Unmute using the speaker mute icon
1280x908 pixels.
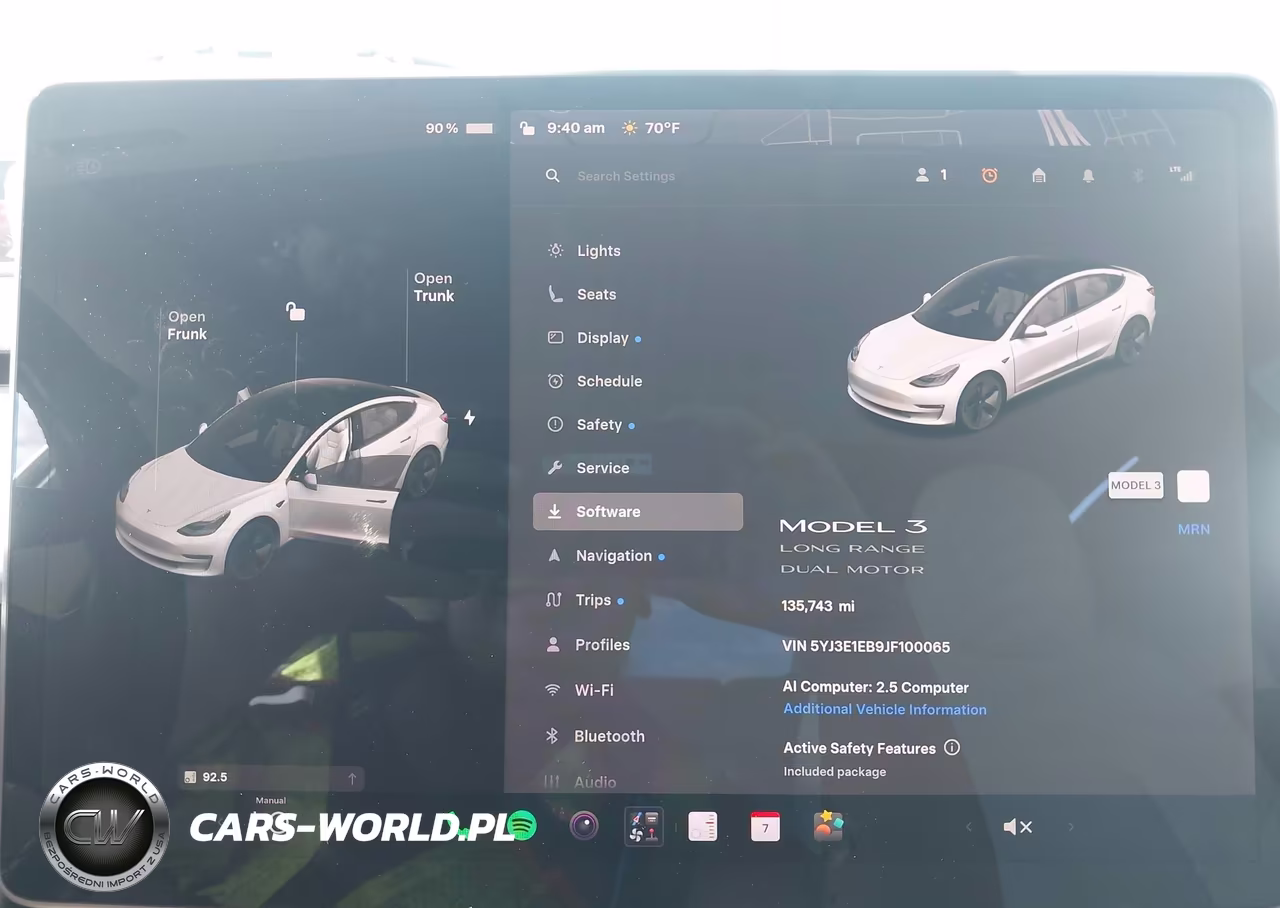click(x=1018, y=827)
